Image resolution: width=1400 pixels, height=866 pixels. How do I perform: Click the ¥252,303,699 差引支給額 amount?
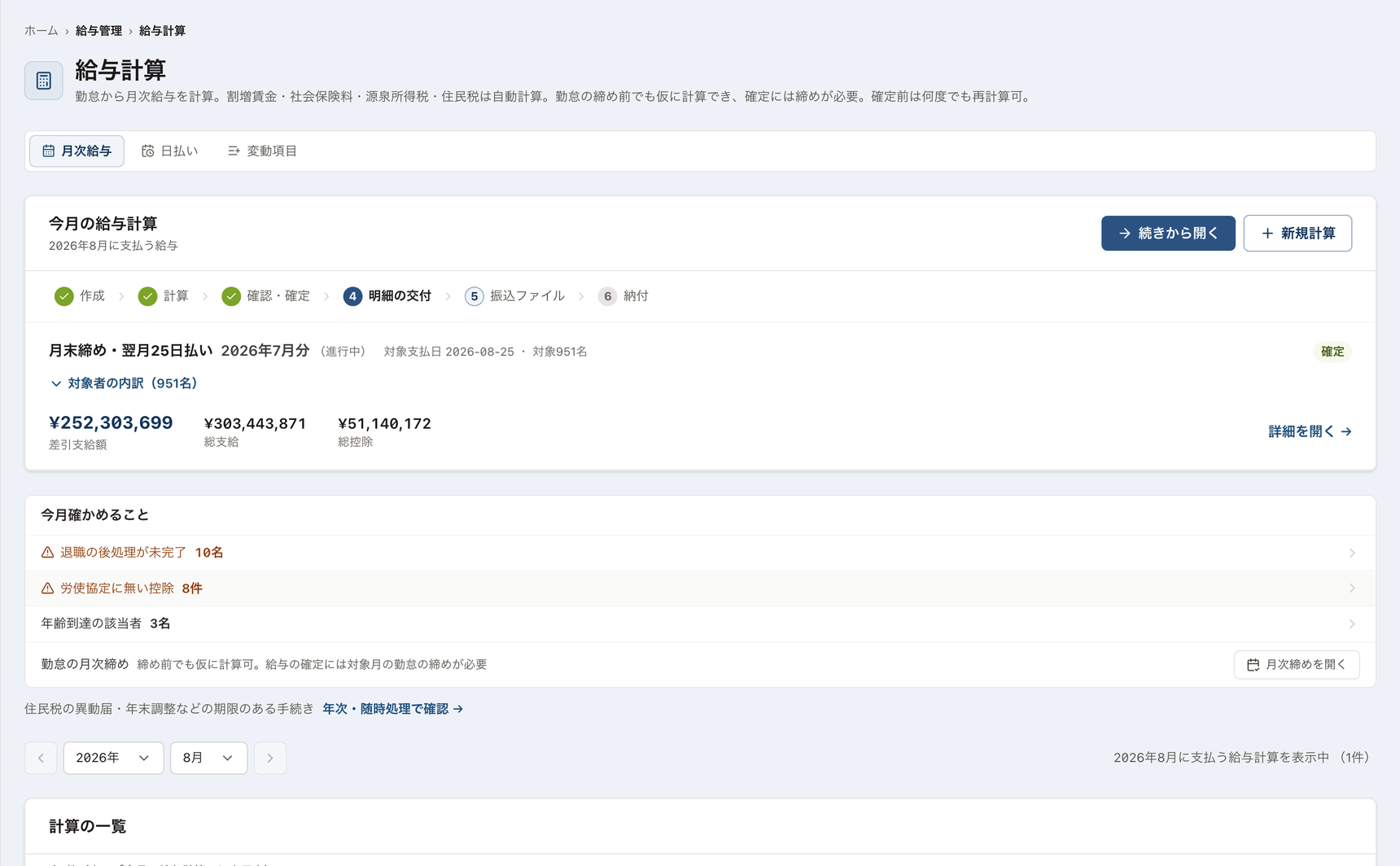pos(111,423)
